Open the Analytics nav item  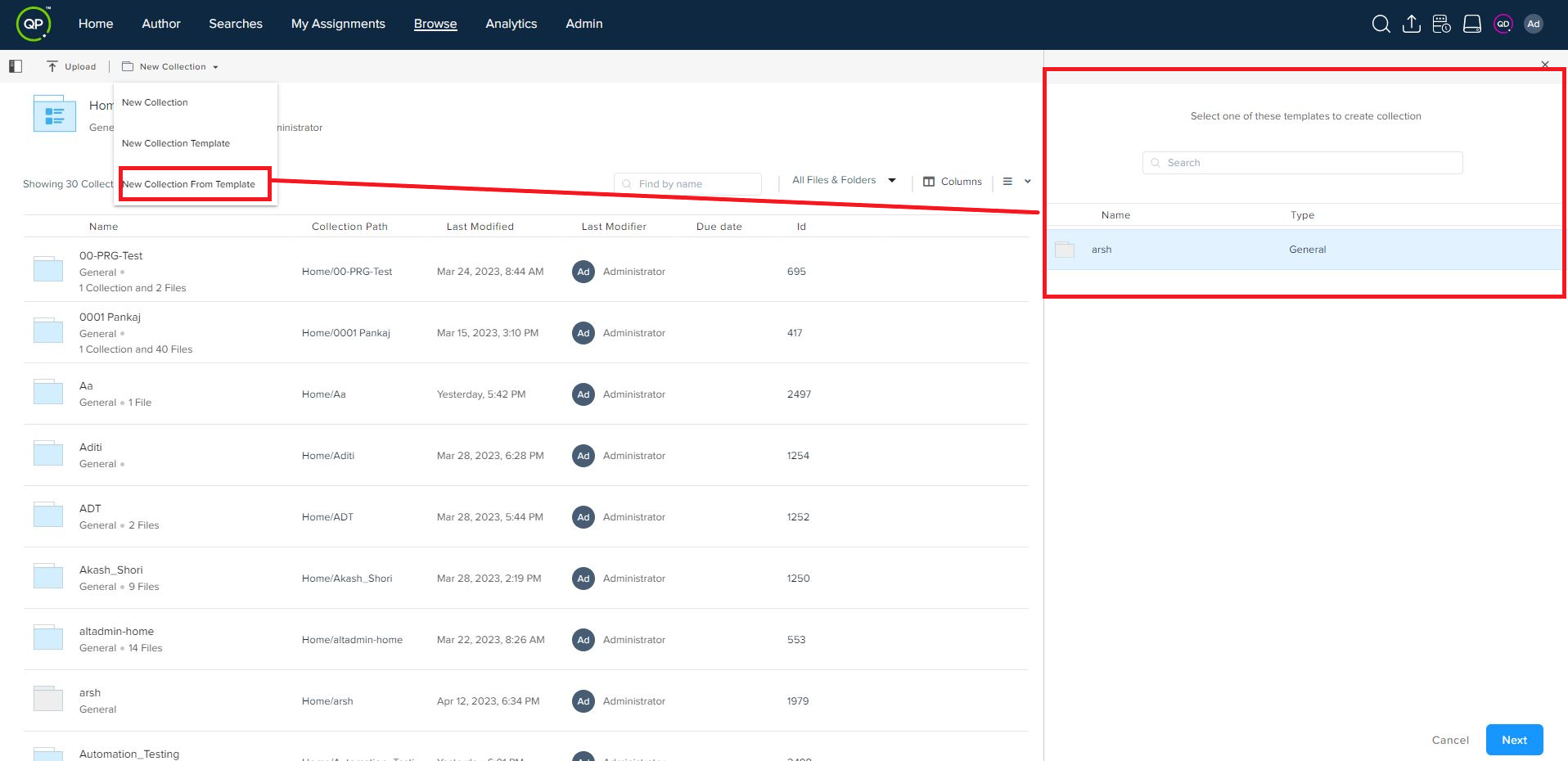511,24
